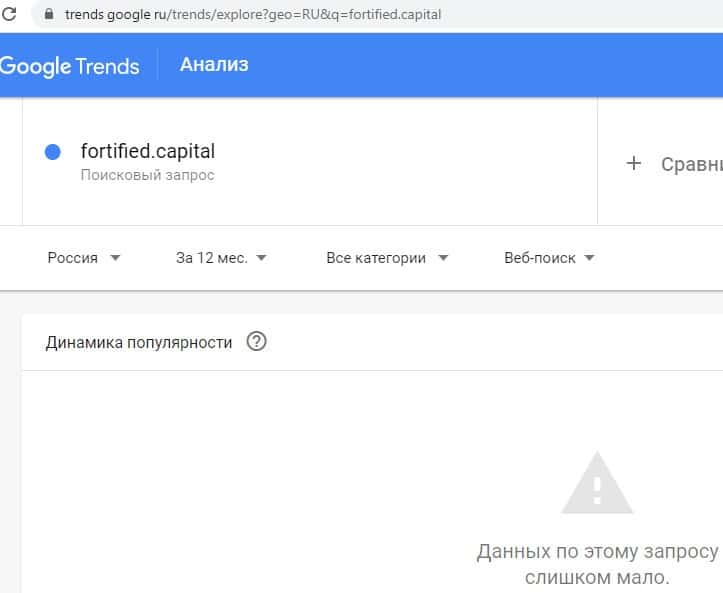Click the plus icon beside Сравнить
This screenshot has width=723, height=593.
click(633, 164)
